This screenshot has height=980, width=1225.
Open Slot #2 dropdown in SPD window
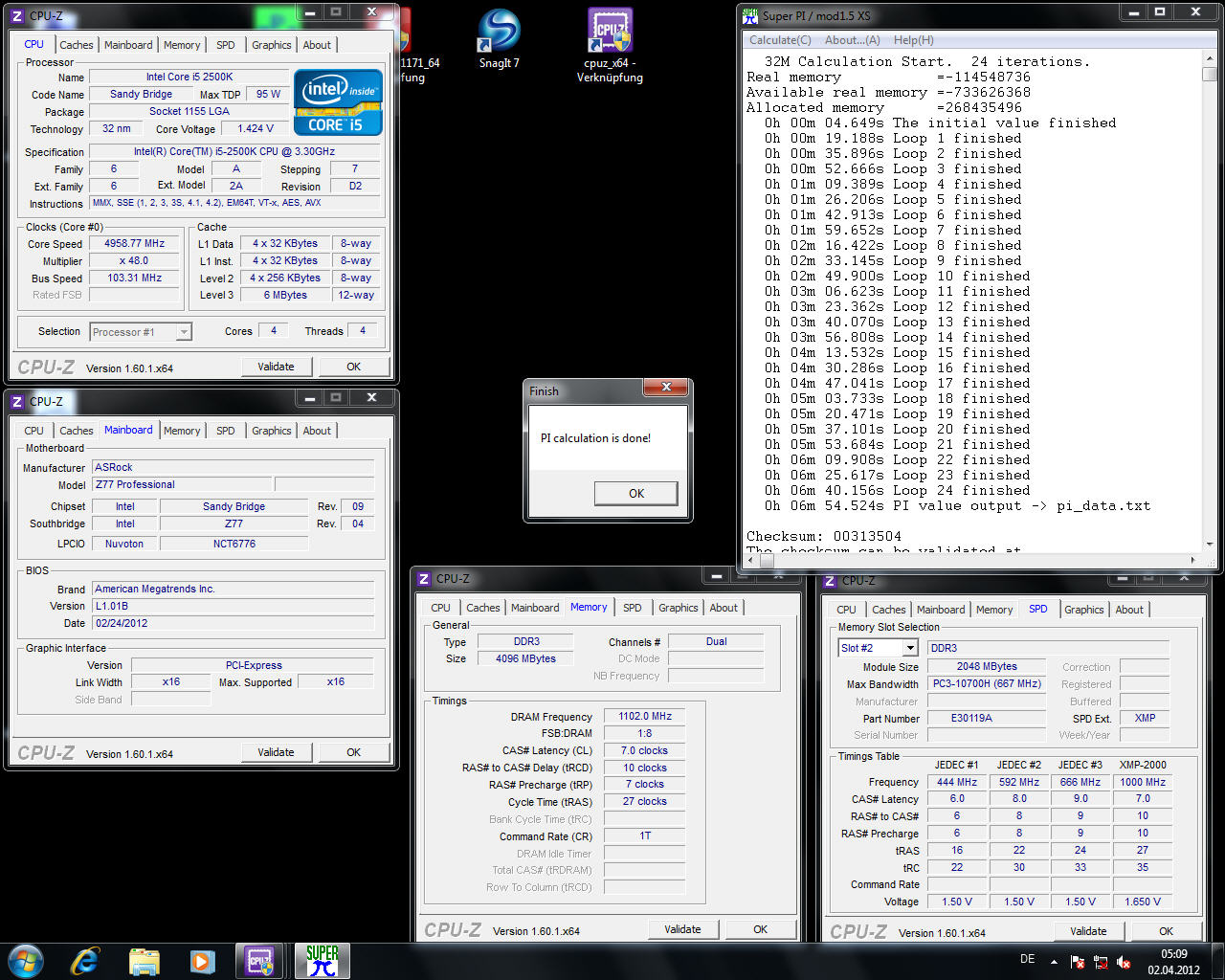[x=878, y=648]
